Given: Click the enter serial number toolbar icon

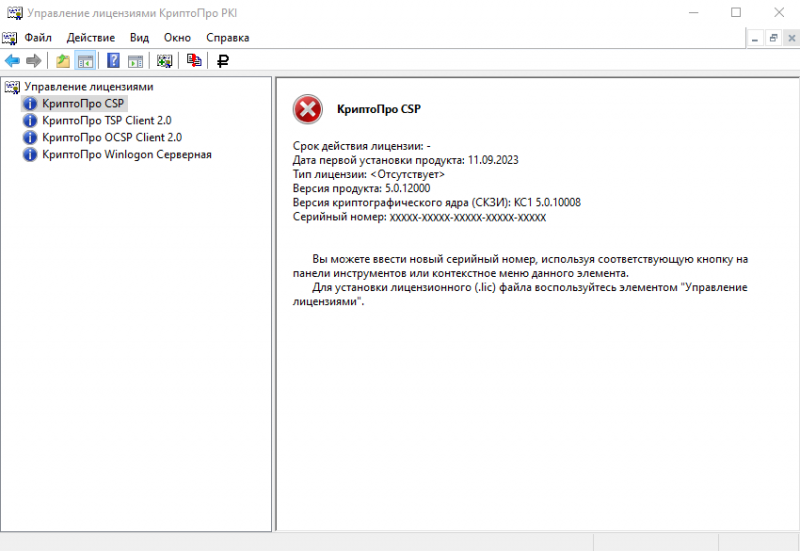Looking at the screenshot, I should [165, 61].
